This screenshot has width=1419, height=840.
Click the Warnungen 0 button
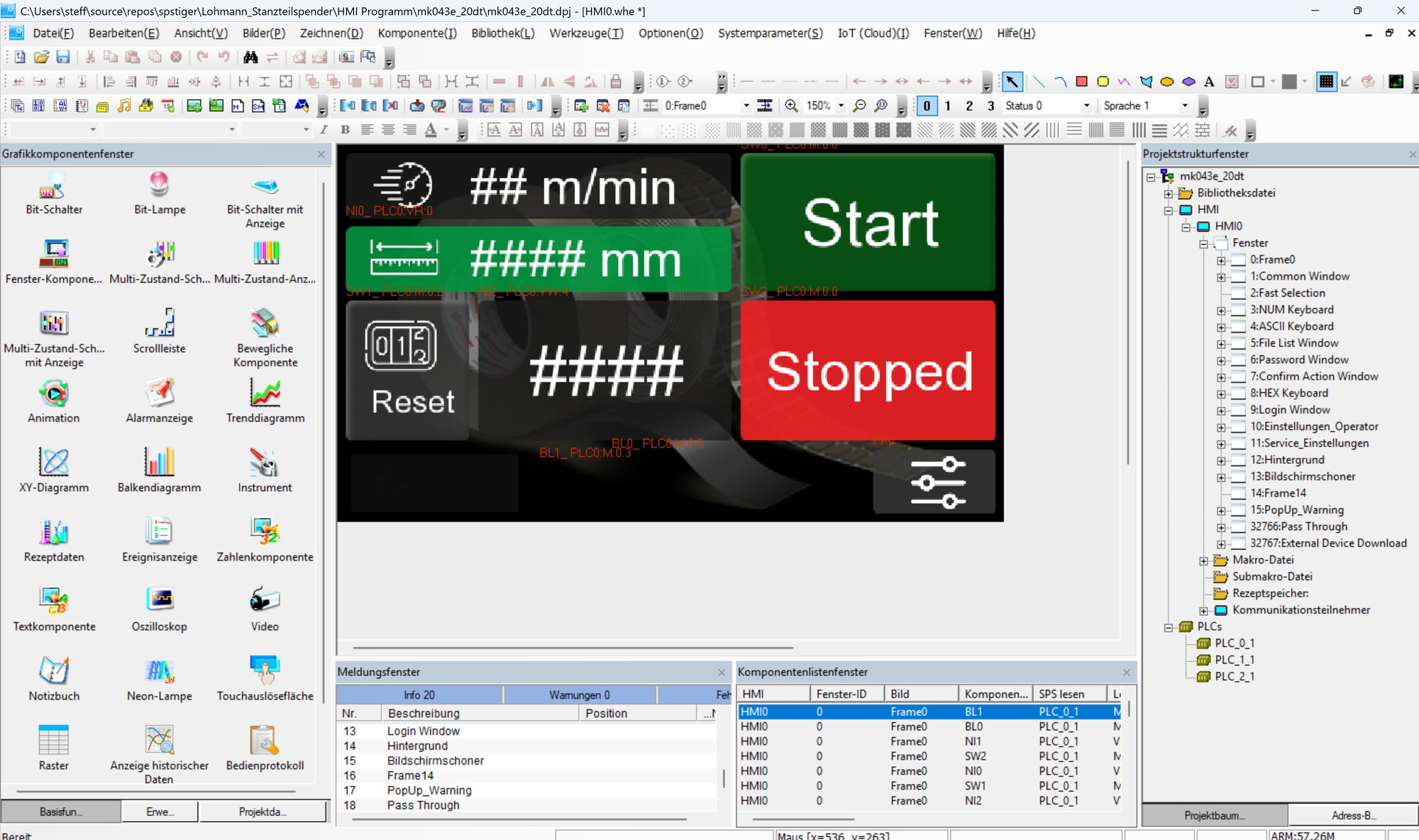pyautogui.click(x=579, y=695)
